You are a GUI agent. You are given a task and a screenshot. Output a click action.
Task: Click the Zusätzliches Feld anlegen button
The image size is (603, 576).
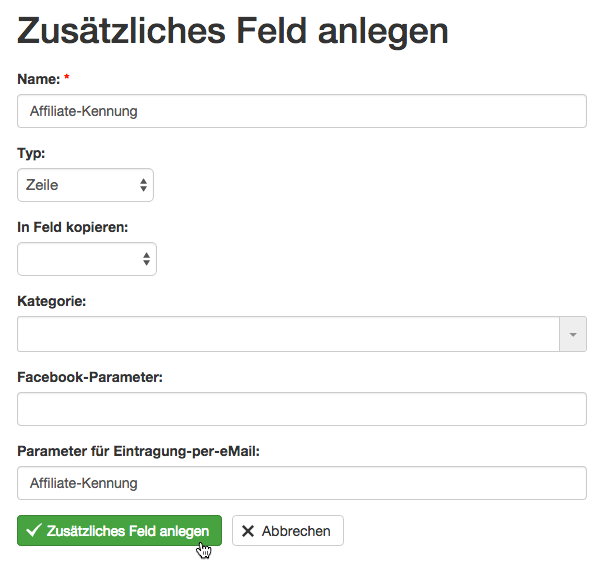point(120,531)
